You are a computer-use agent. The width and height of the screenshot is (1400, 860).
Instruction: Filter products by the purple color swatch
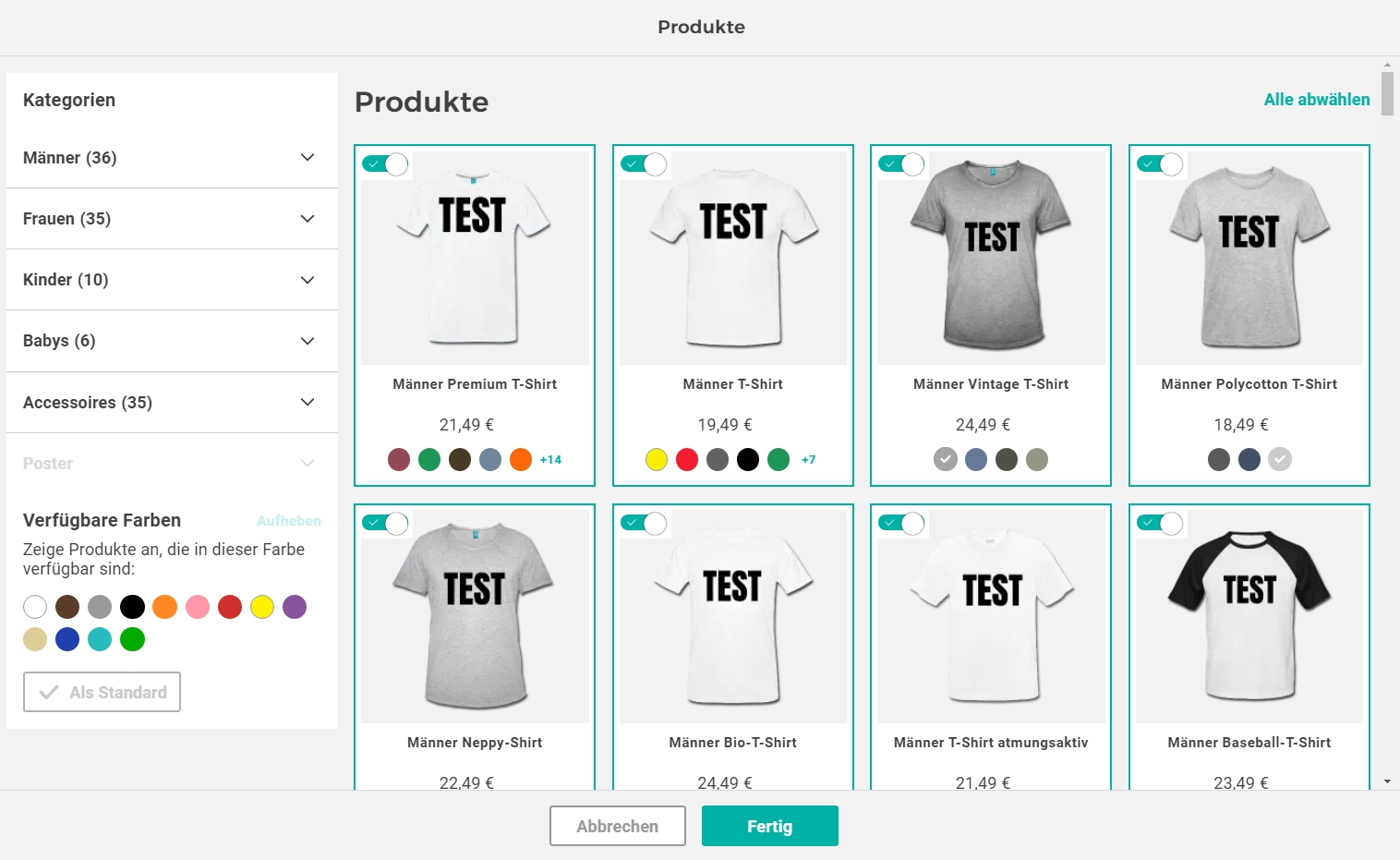pyautogui.click(x=295, y=607)
